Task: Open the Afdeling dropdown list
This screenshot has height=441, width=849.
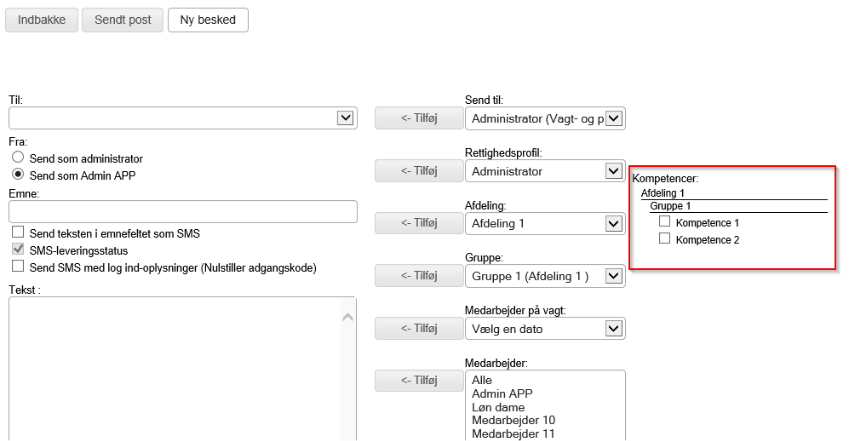Action: (614, 223)
